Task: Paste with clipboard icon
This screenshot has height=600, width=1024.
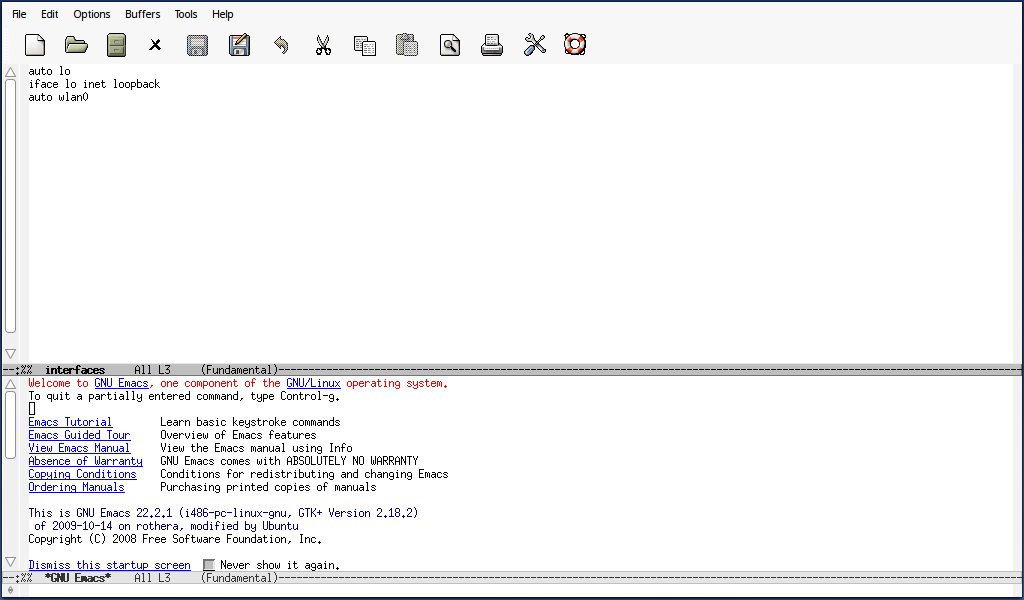Action: tap(407, 45)
